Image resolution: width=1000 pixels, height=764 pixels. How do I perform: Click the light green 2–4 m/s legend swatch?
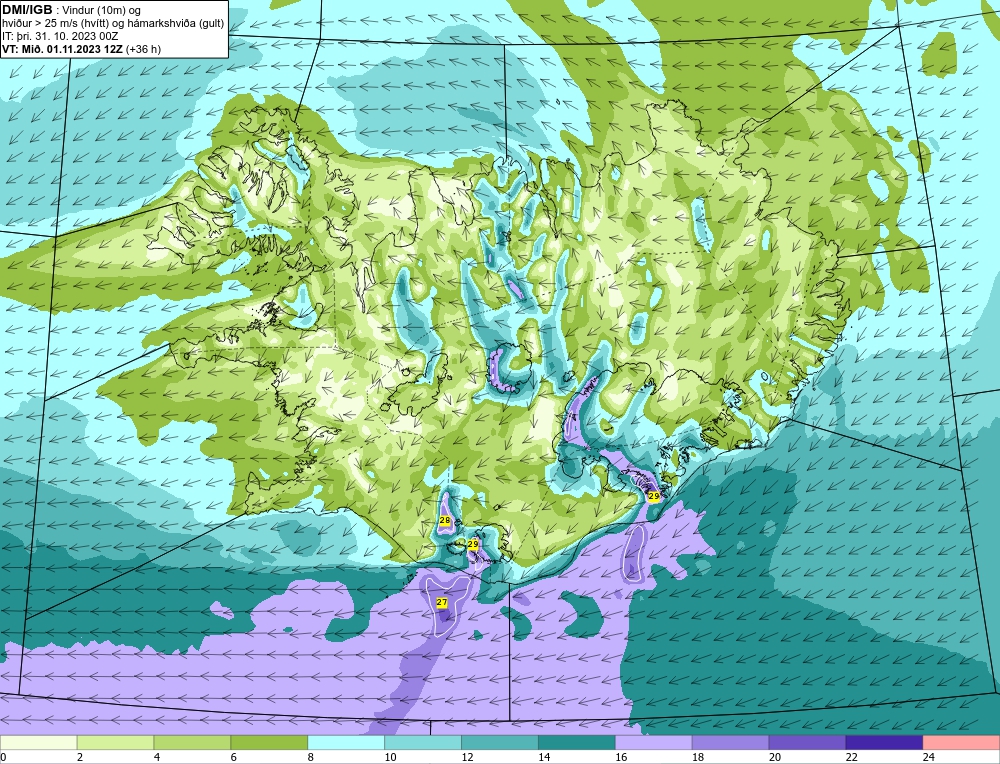coord(115,742)
